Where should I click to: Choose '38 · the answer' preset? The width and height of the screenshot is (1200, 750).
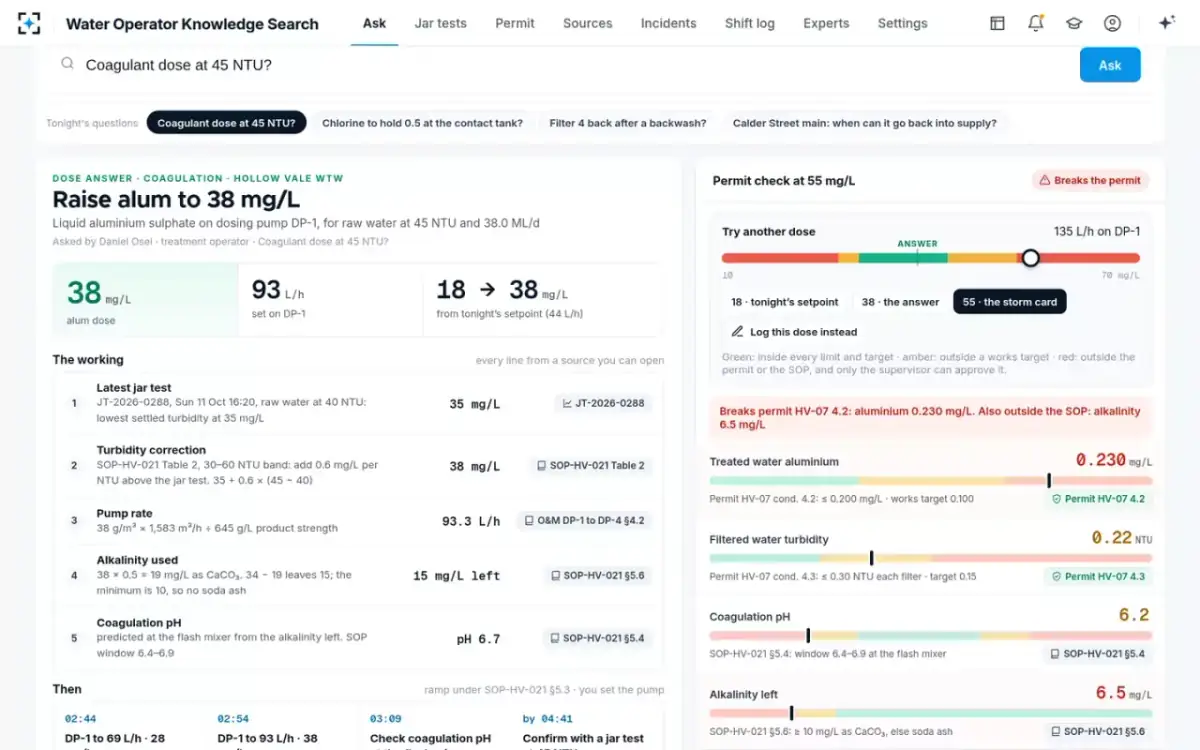(x=900, y=302)
